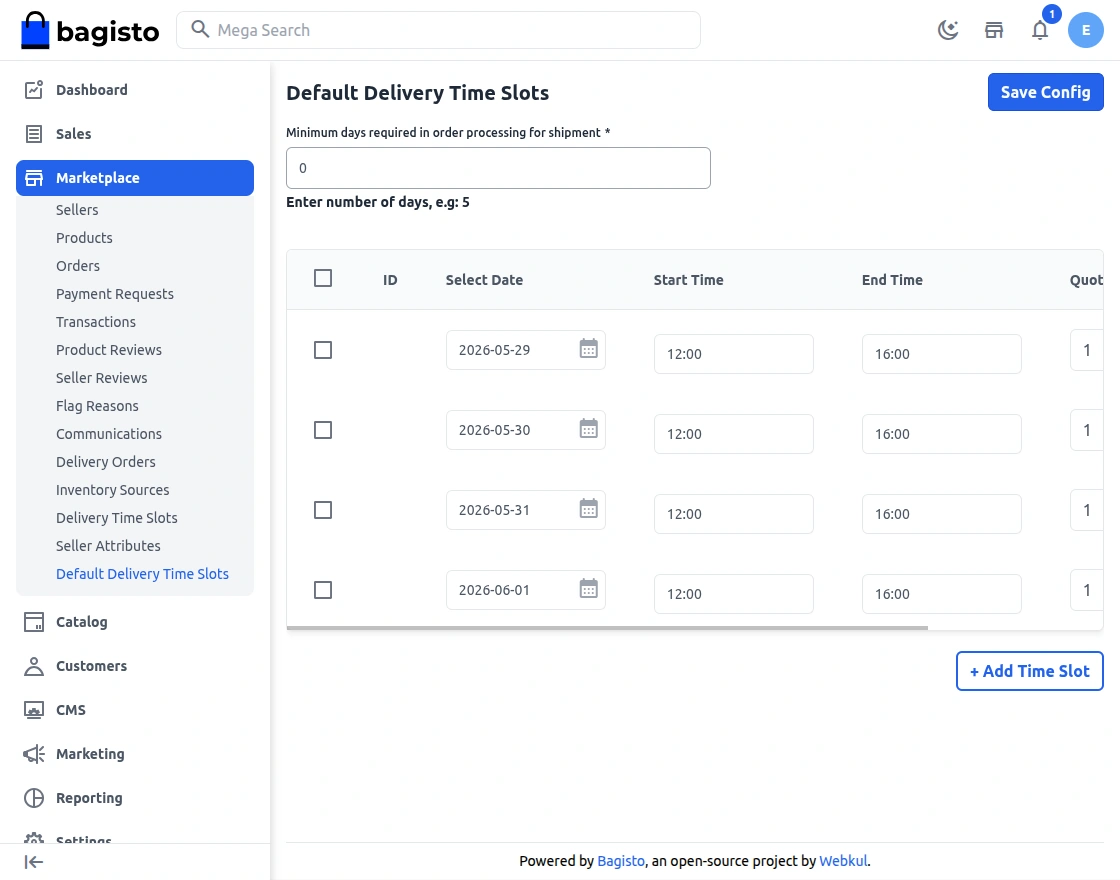
Task: Go to Sellers submenu
Action: click(x=77, y=209)
